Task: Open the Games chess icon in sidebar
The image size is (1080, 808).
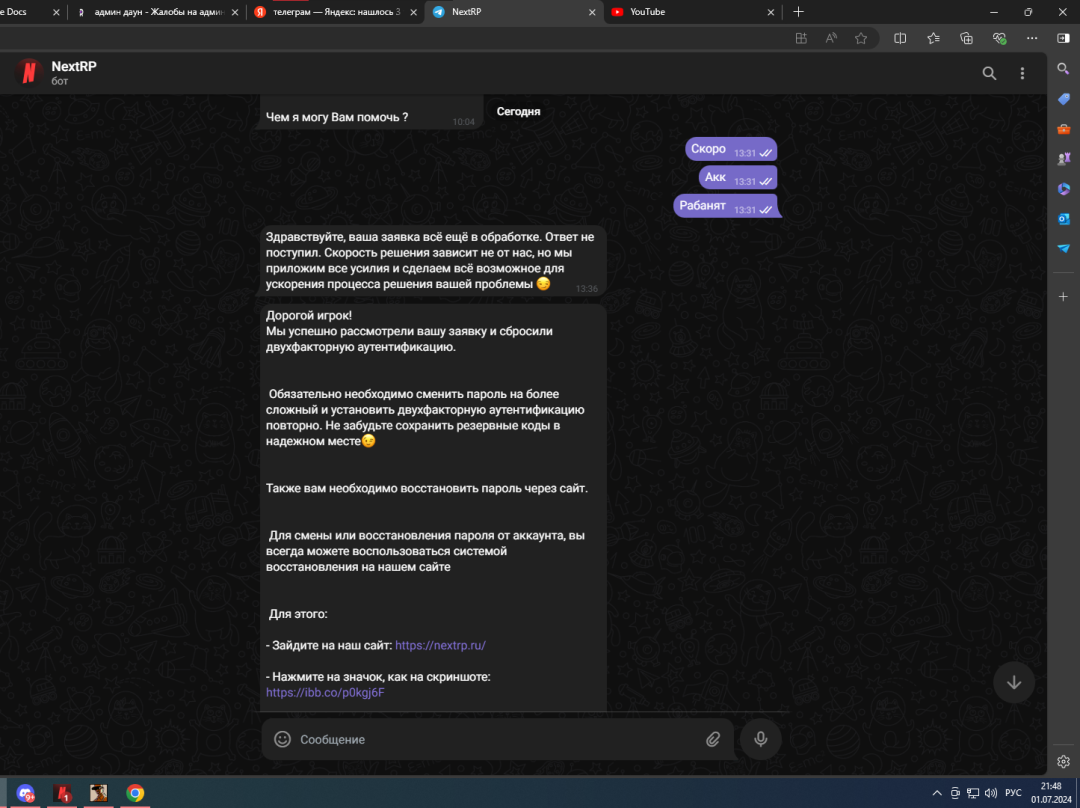Action: click(1063, 159)
